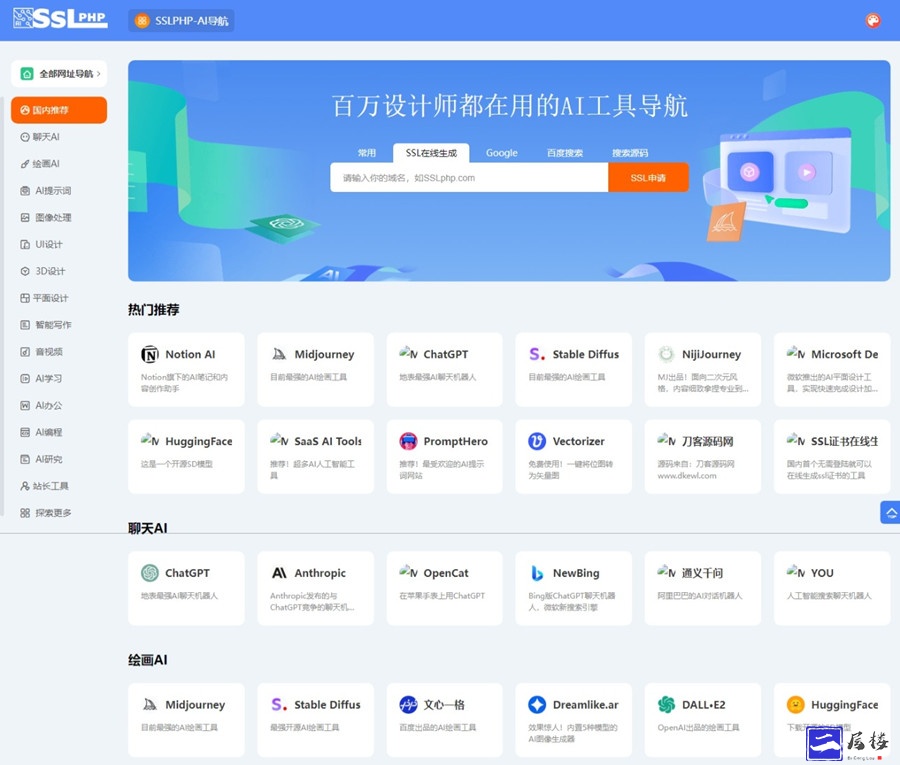The image size is (900, 765).
Task: Click the domain name input field
Action: (469, 178)
